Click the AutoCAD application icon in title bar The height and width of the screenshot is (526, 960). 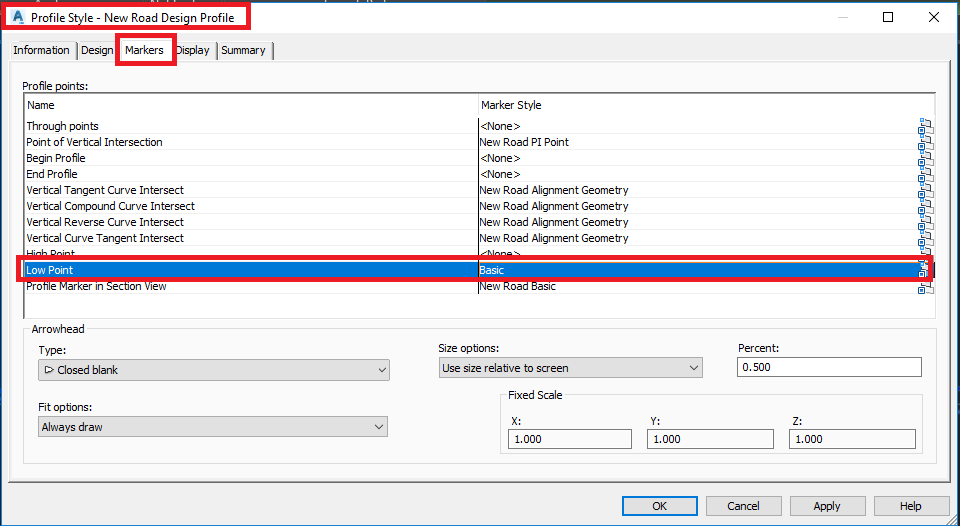(18, 17)
